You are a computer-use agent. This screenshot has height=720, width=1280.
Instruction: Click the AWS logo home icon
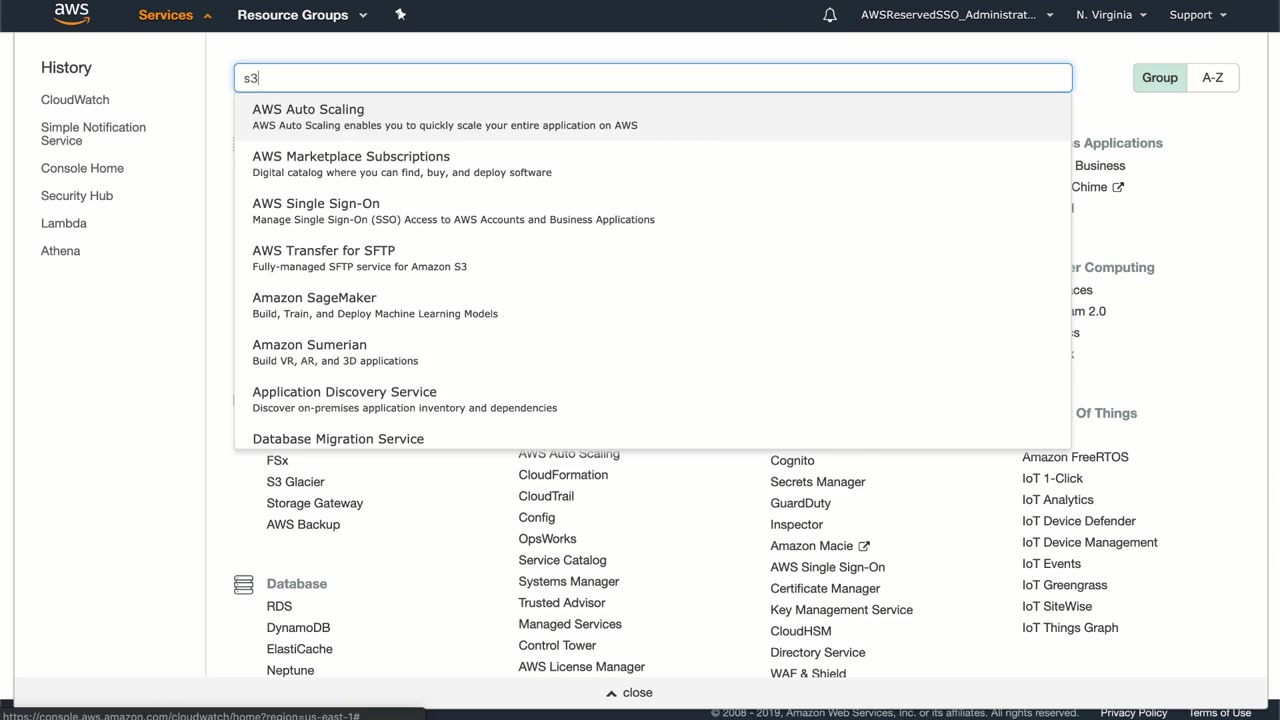coord(71,13)
